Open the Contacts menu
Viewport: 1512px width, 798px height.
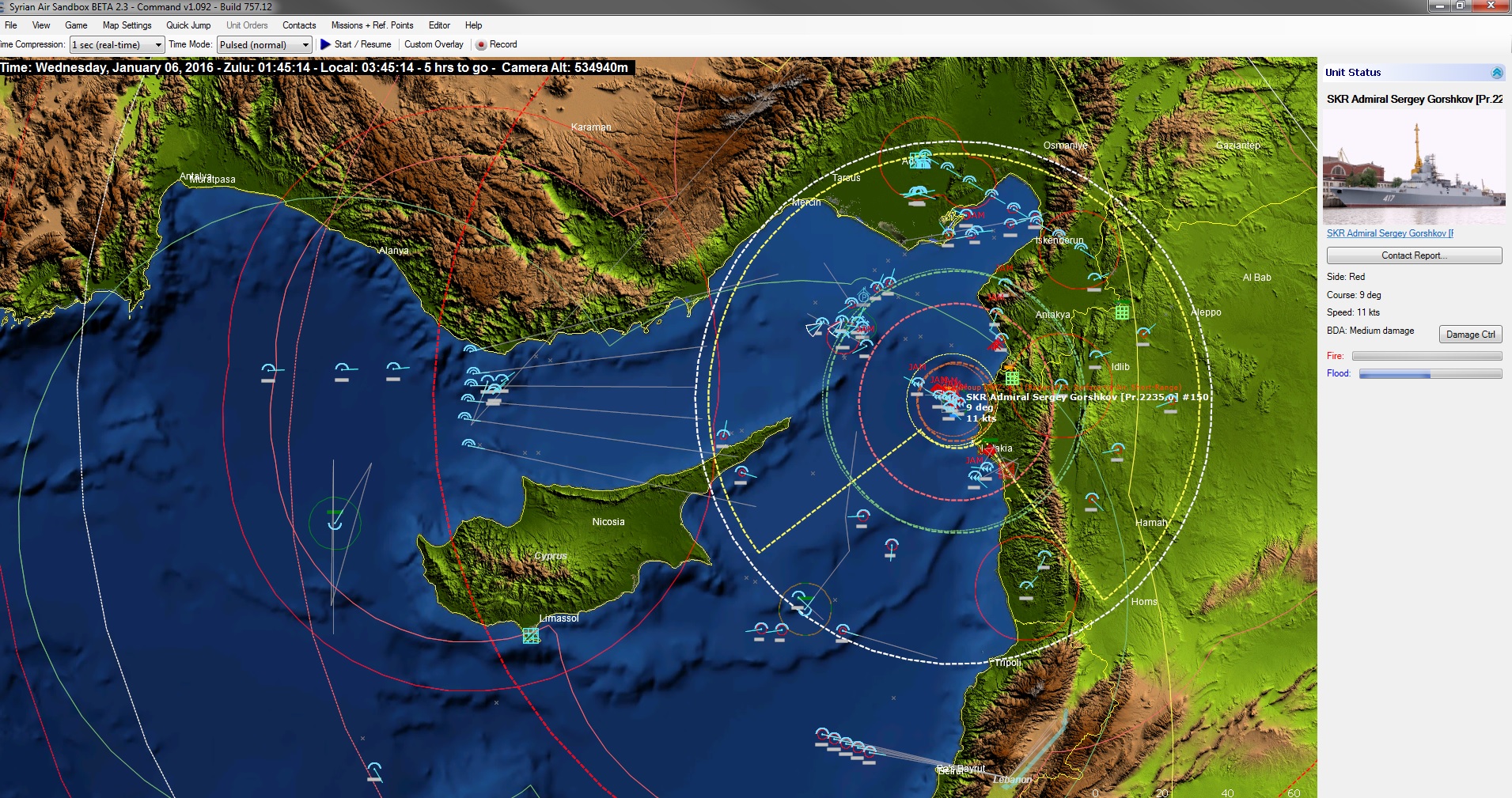(x=299, y=25)
